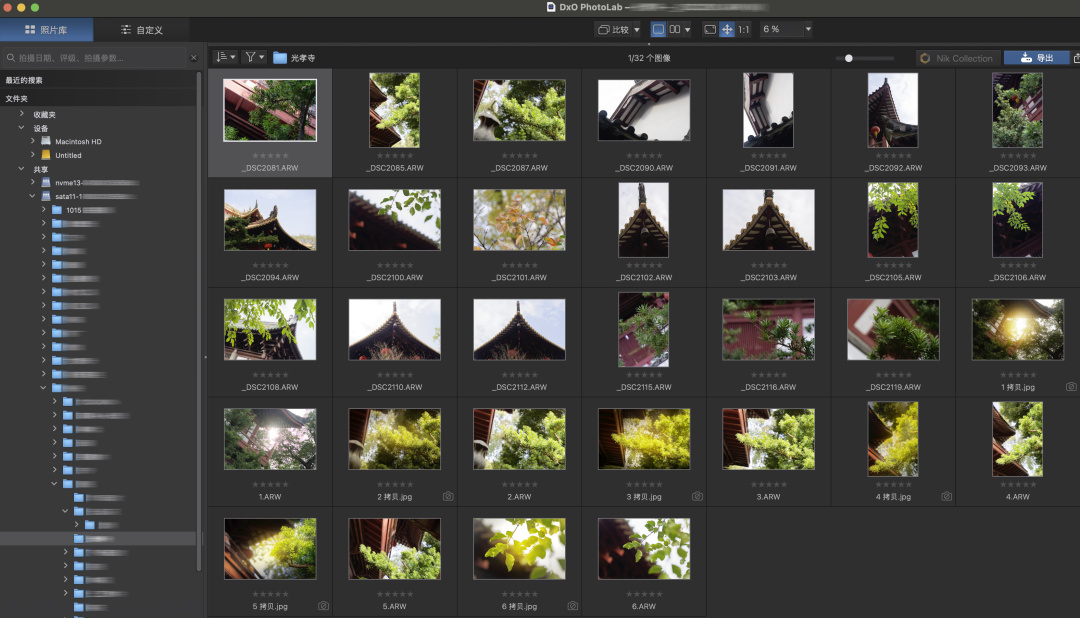
Task: Switch to the 自定义 tab
Action: click(141, 30)
